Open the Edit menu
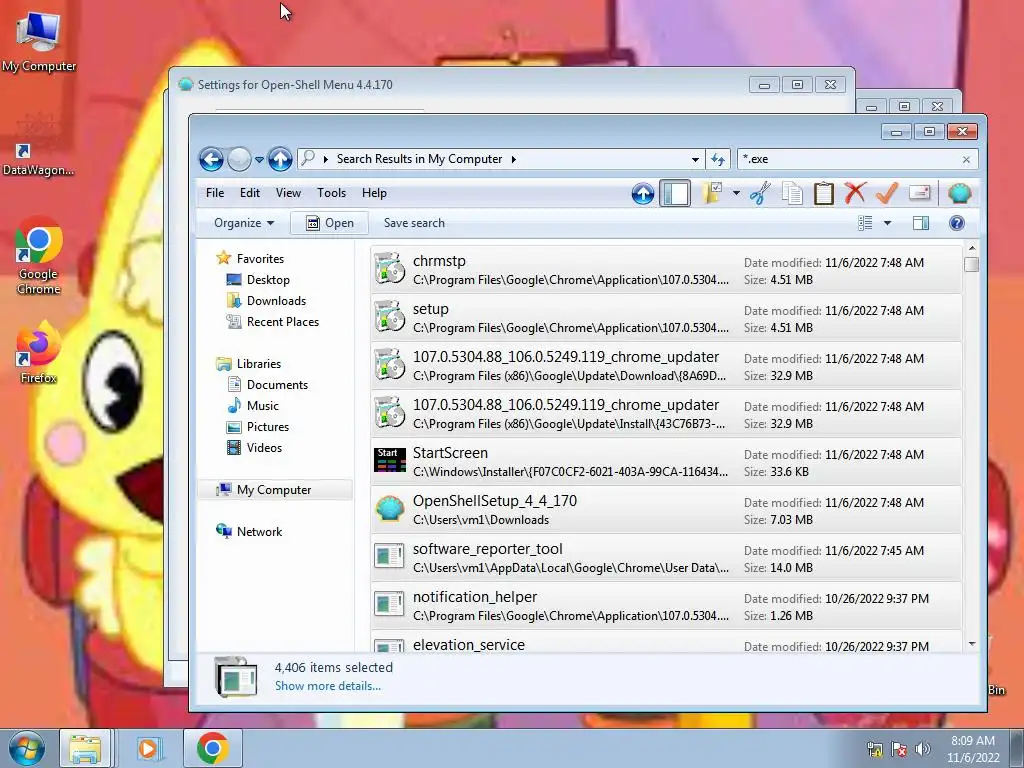The image size is (1024, 768). pos(249,193)
